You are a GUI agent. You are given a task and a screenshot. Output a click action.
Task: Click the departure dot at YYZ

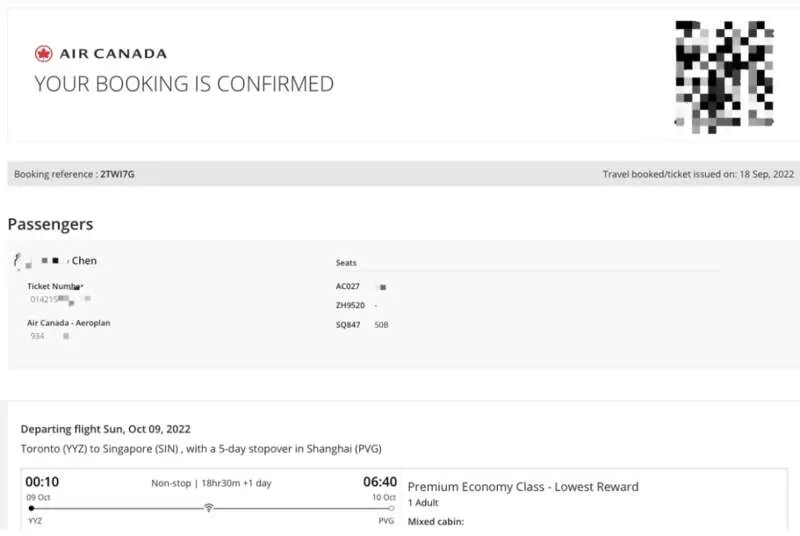[x=32, y=508]
